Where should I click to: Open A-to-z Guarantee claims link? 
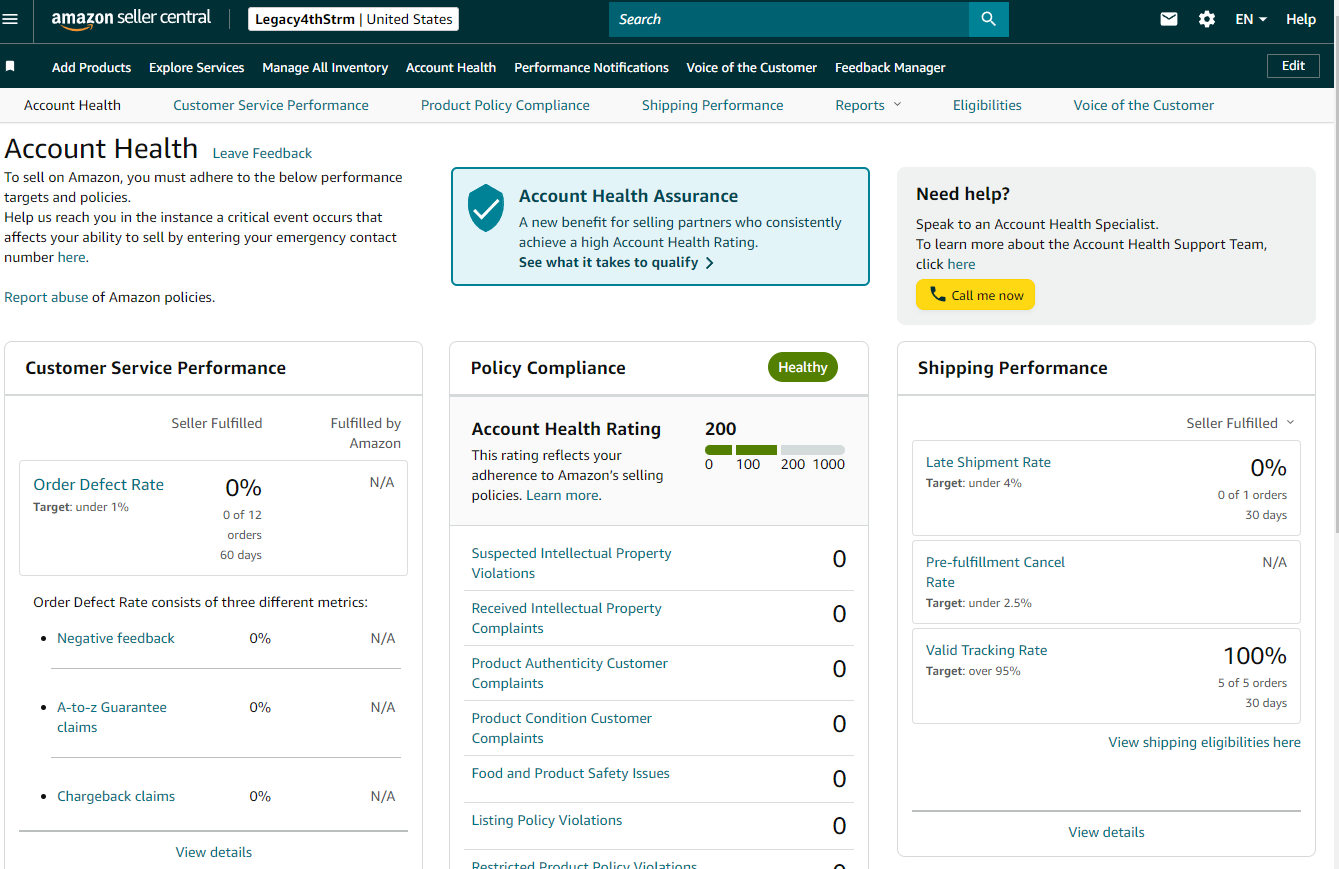pos(112,717)
